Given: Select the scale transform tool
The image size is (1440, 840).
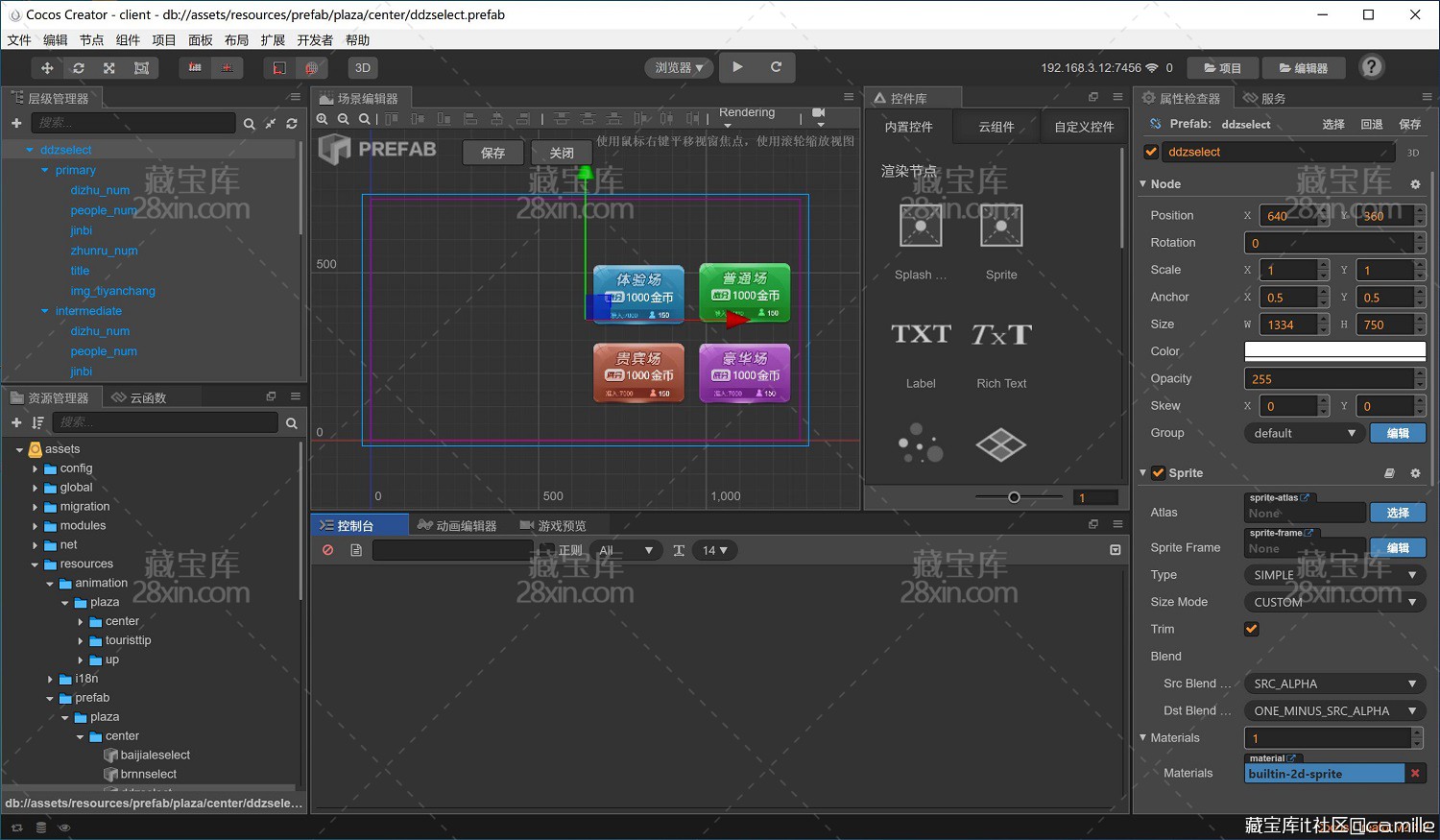Looking at the screenshot, I should (x=109, y=68).
